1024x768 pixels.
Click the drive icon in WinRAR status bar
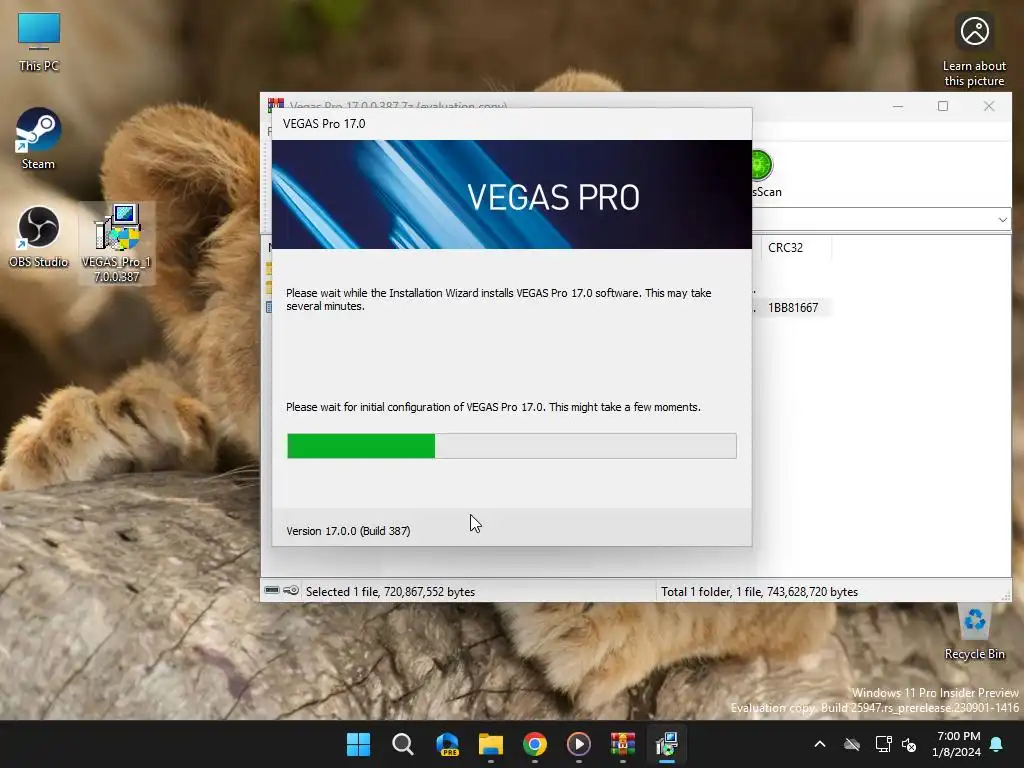coord(272,590)
